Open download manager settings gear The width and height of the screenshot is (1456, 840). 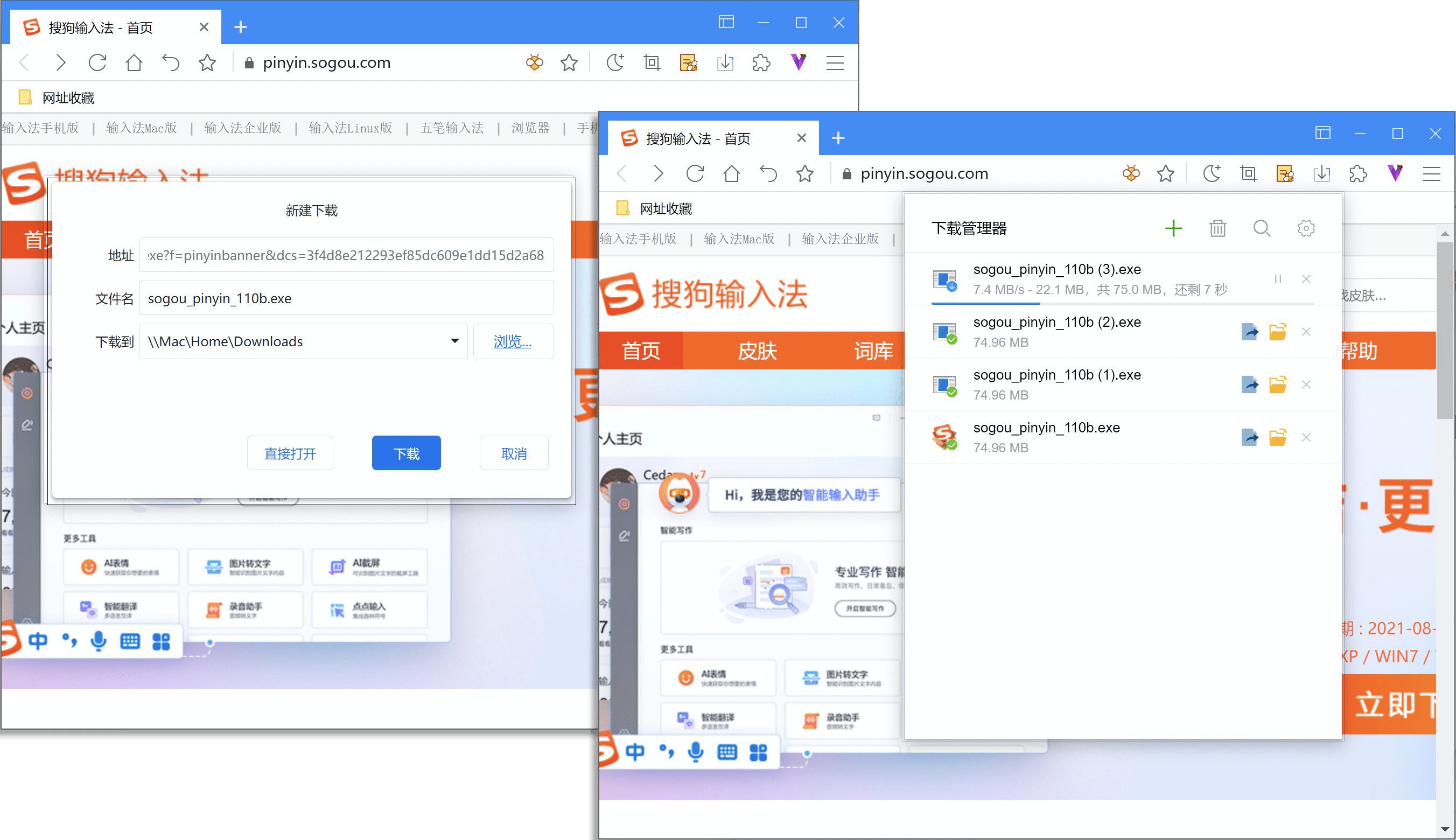(x=1306, y=228)
